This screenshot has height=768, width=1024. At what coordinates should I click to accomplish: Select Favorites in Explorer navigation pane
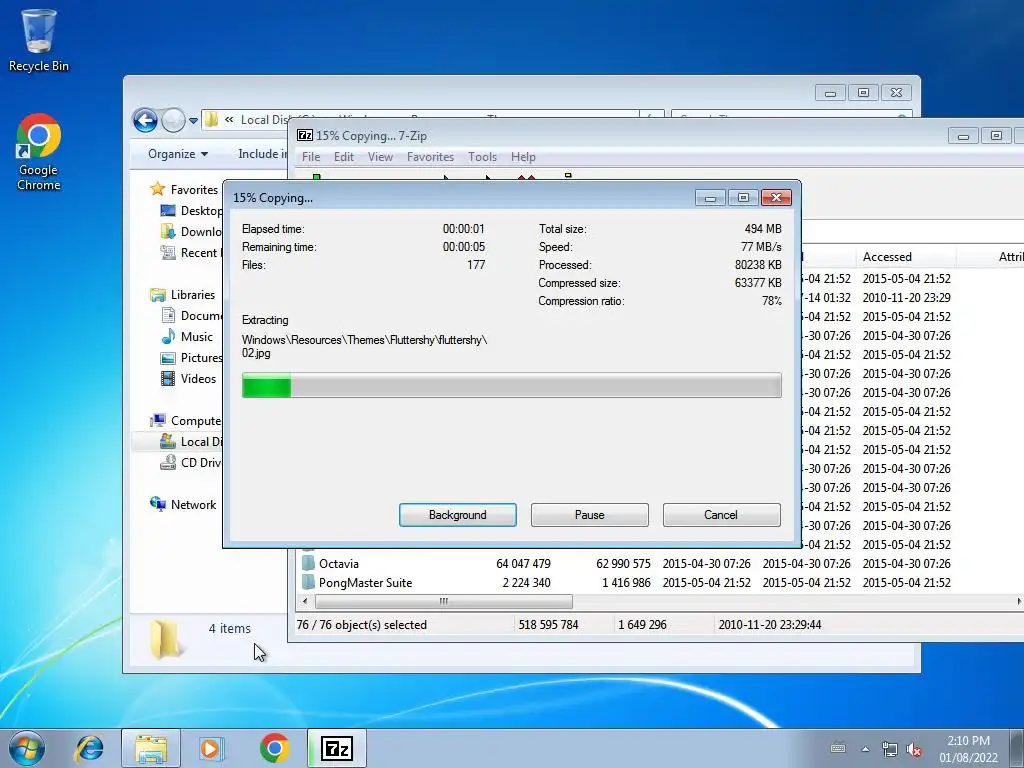click(x=194, y=189)
